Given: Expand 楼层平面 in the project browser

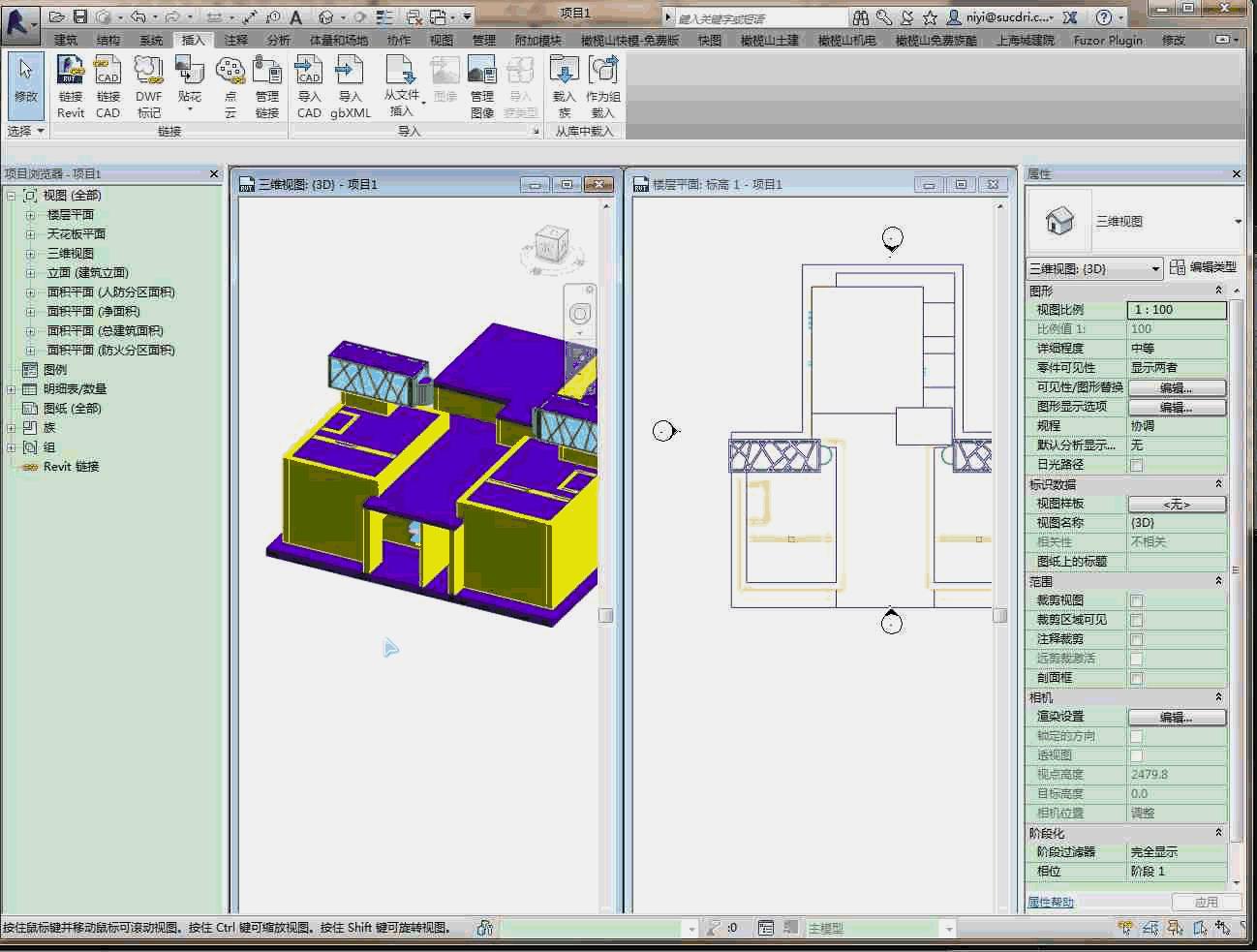Looking at the screenshot, I should [x=30, y=214].
